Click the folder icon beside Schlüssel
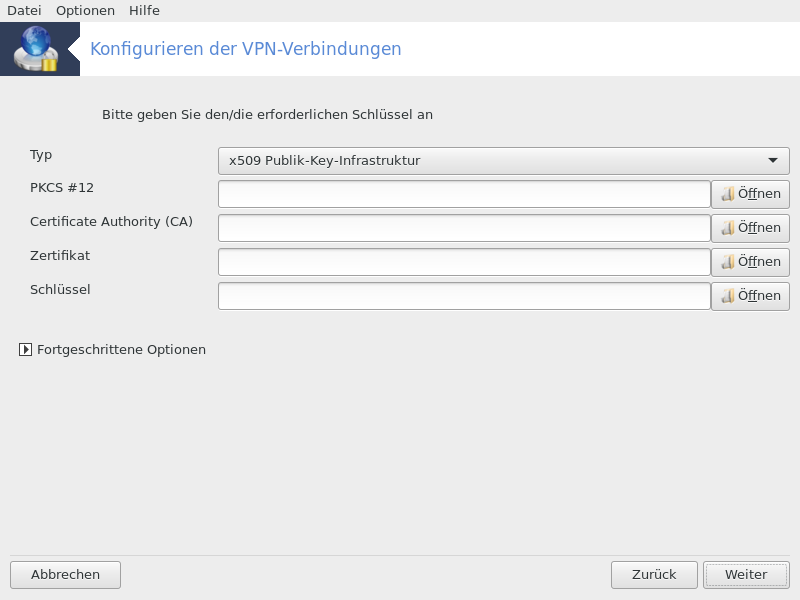800x600 pixels. pyautogui.click(x=728, y=296)
